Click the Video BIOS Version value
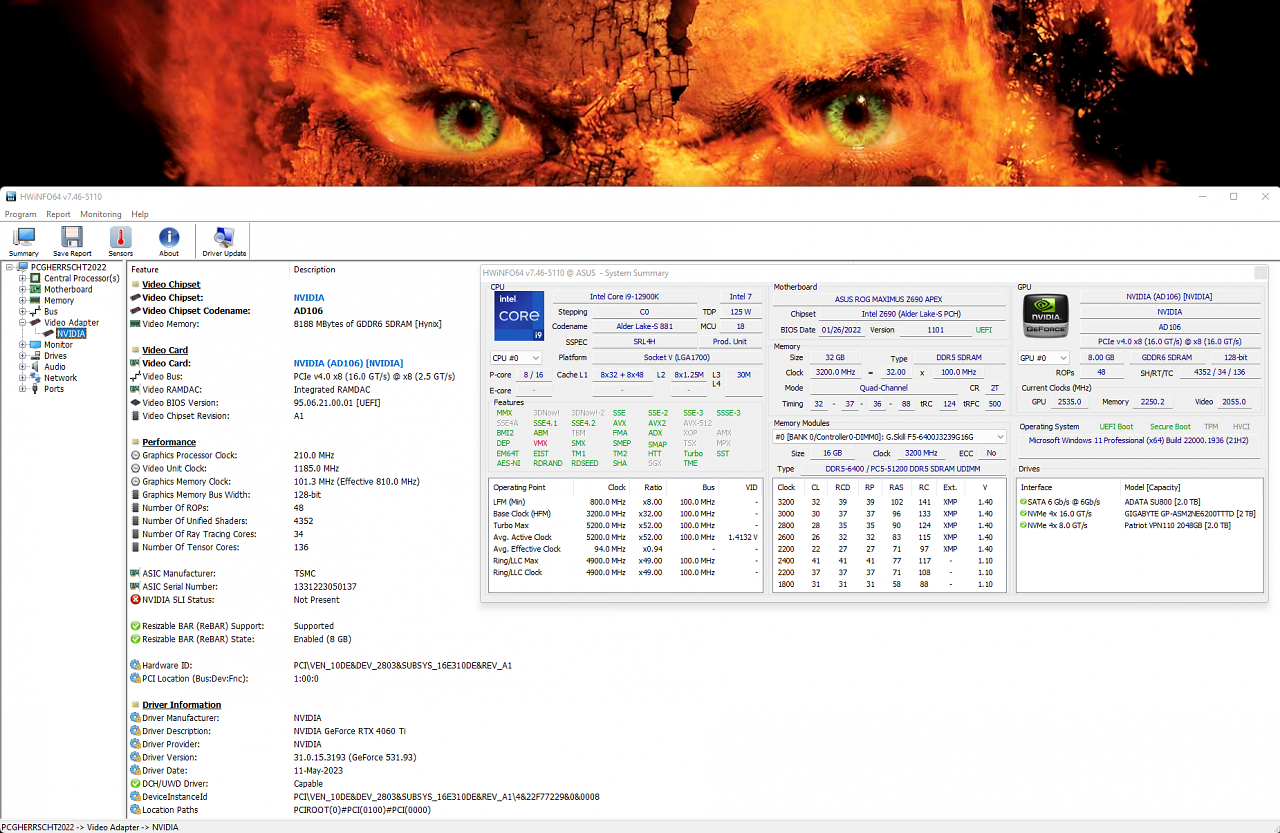Image resolution: width=1280 pixels, height=833 pixels. pos(337,402)
